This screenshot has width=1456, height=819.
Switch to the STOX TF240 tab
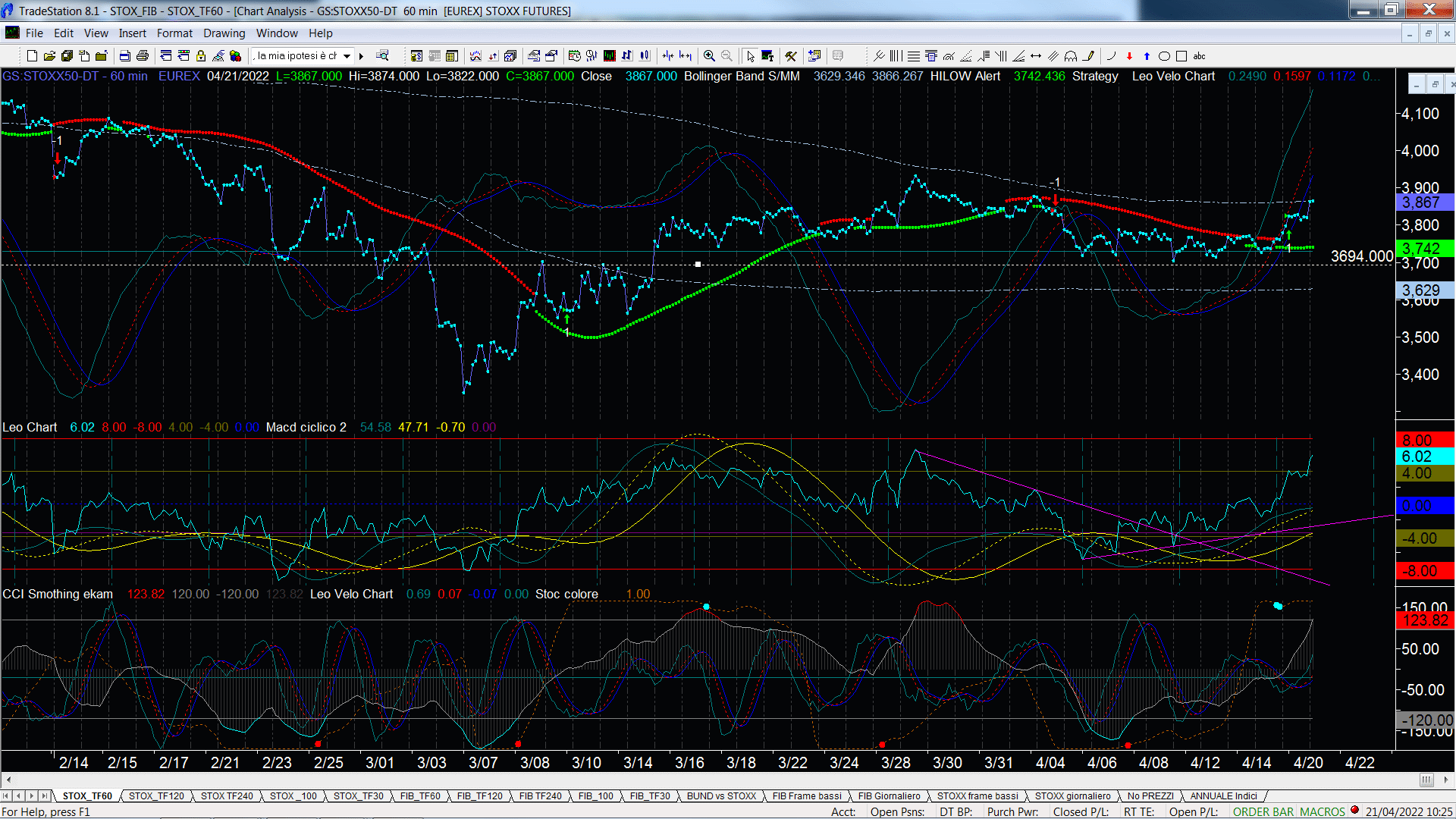pyautogui.click(x=227, y=796)
